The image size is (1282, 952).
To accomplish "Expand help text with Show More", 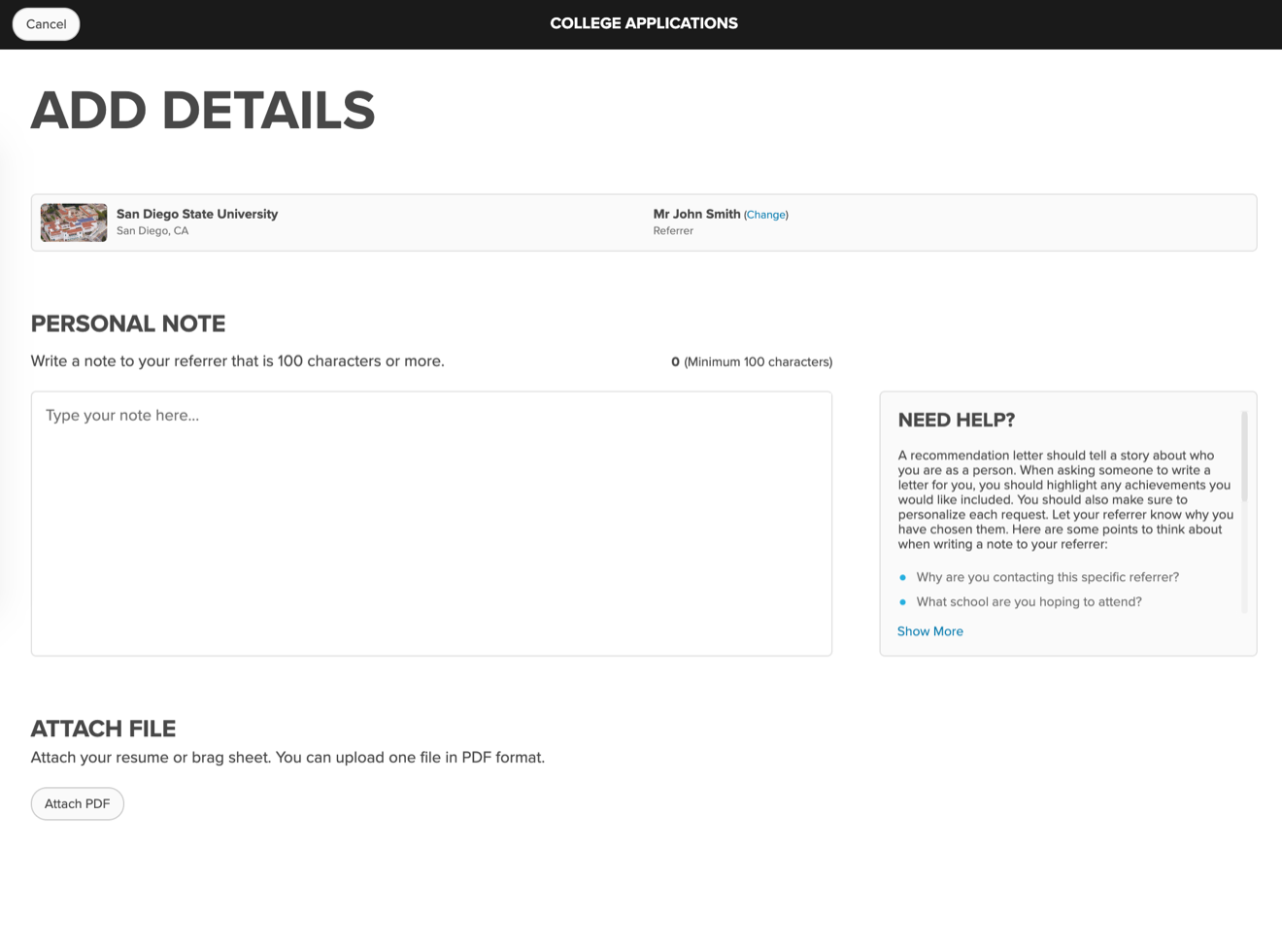I will (929, 631).
